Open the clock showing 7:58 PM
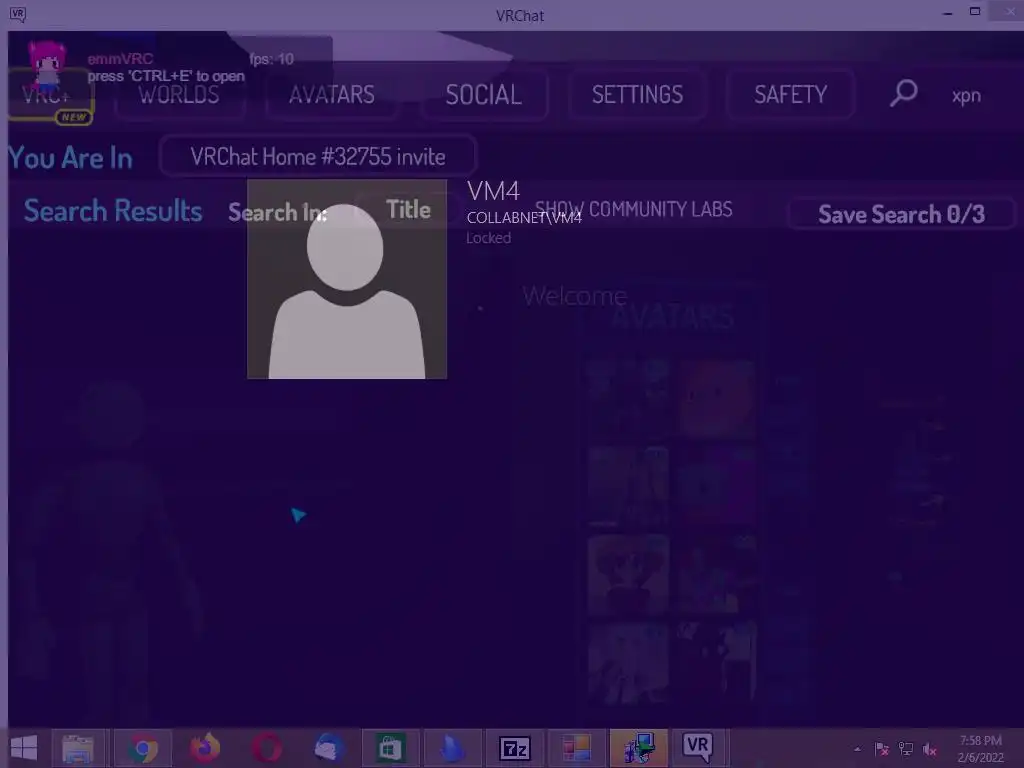This screenshot has width=1024, height=768. [980, 749]
